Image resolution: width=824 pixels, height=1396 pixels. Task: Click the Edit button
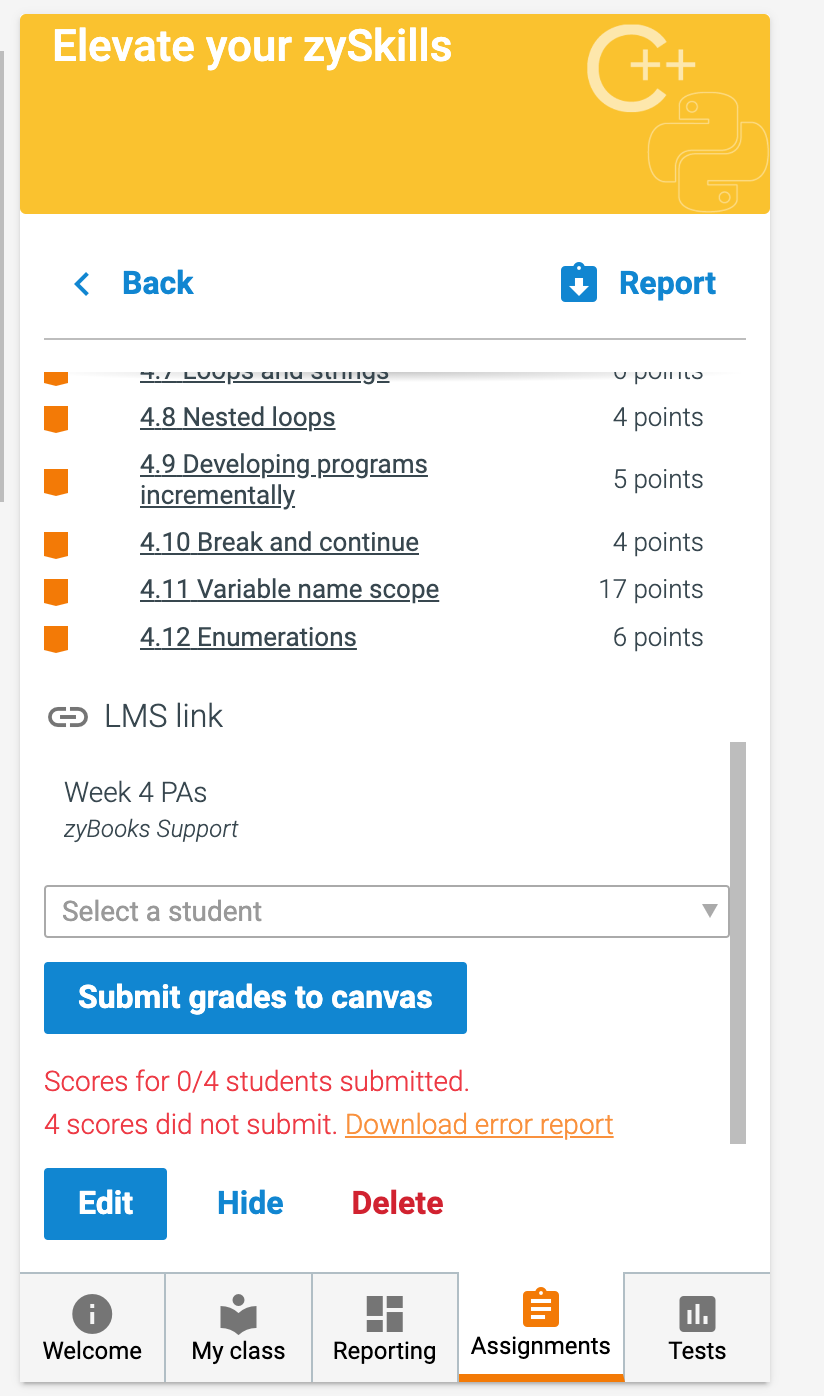coord(105,1203)
